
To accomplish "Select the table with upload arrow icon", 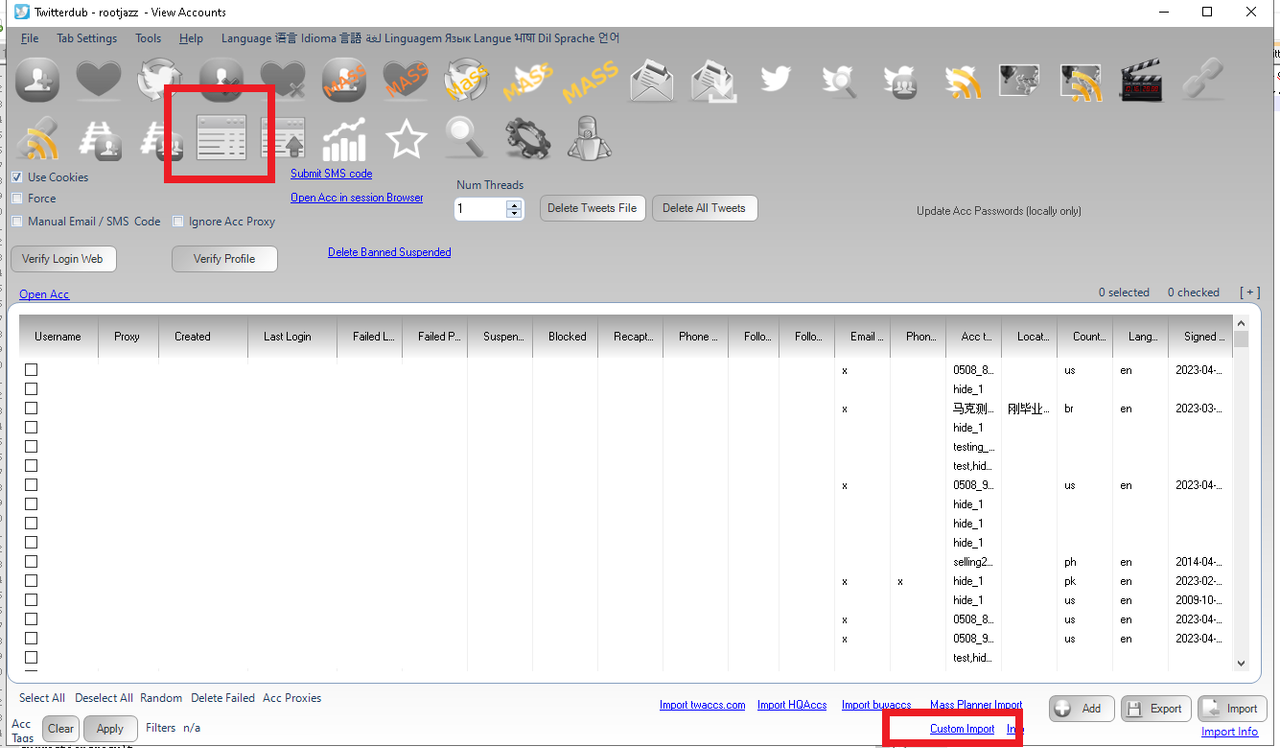I will tap(283, 139).
